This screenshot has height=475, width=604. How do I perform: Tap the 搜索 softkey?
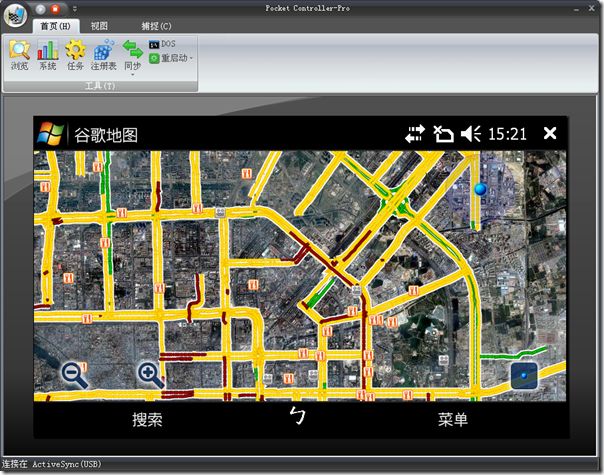pos(147,420)
